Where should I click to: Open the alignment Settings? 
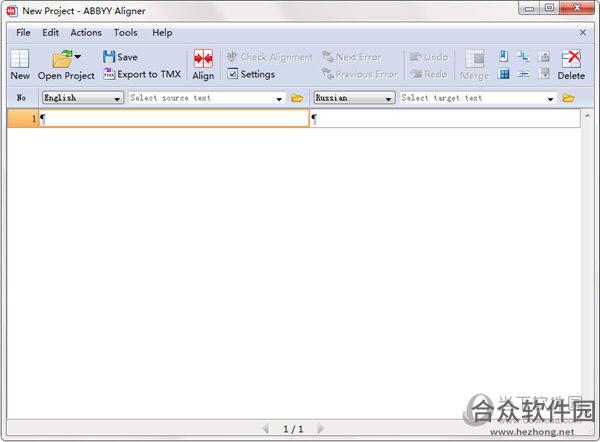coord(251,74)
